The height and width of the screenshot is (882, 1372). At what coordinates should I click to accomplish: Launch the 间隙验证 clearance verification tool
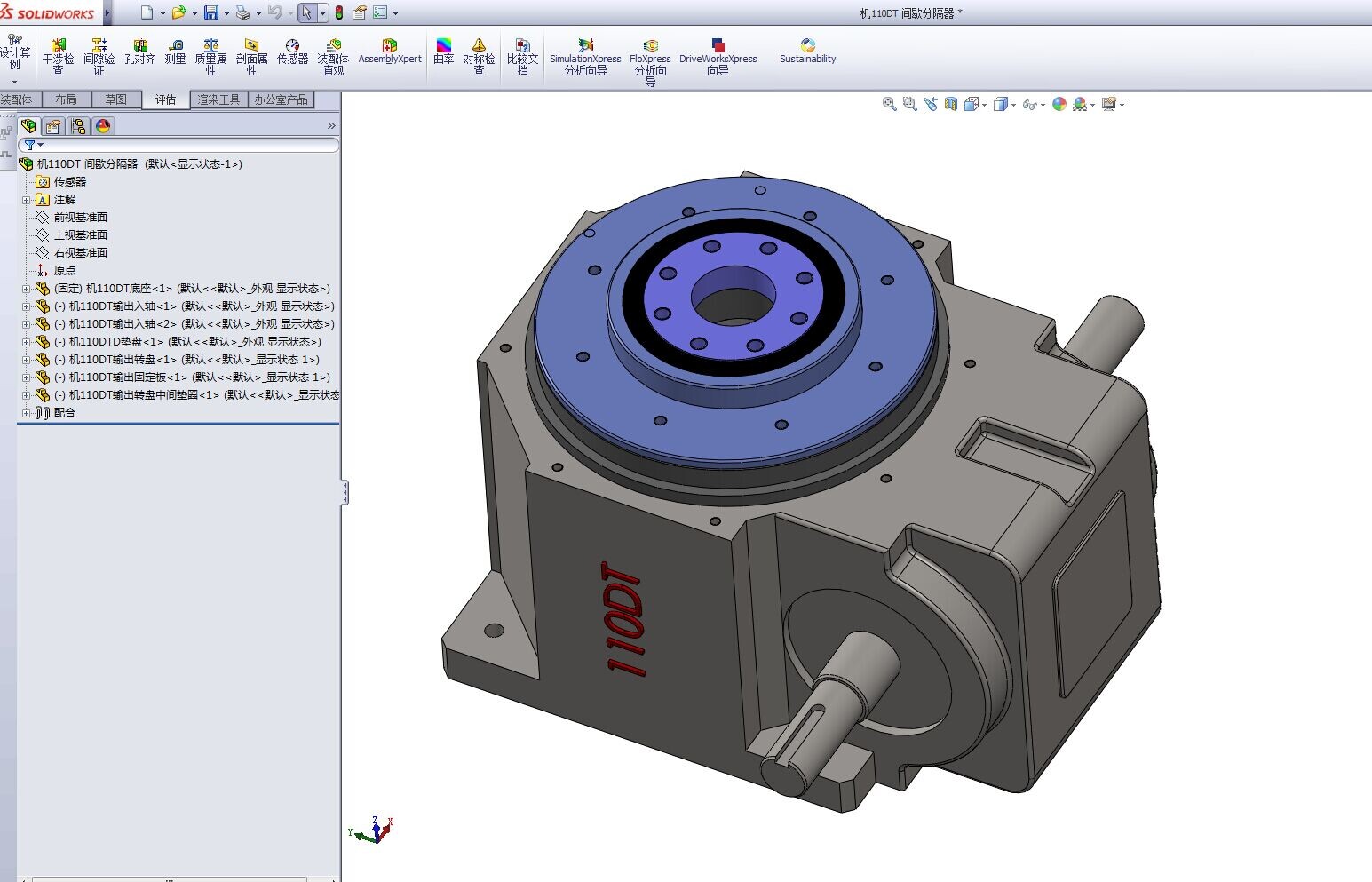[x=99, y=57]
